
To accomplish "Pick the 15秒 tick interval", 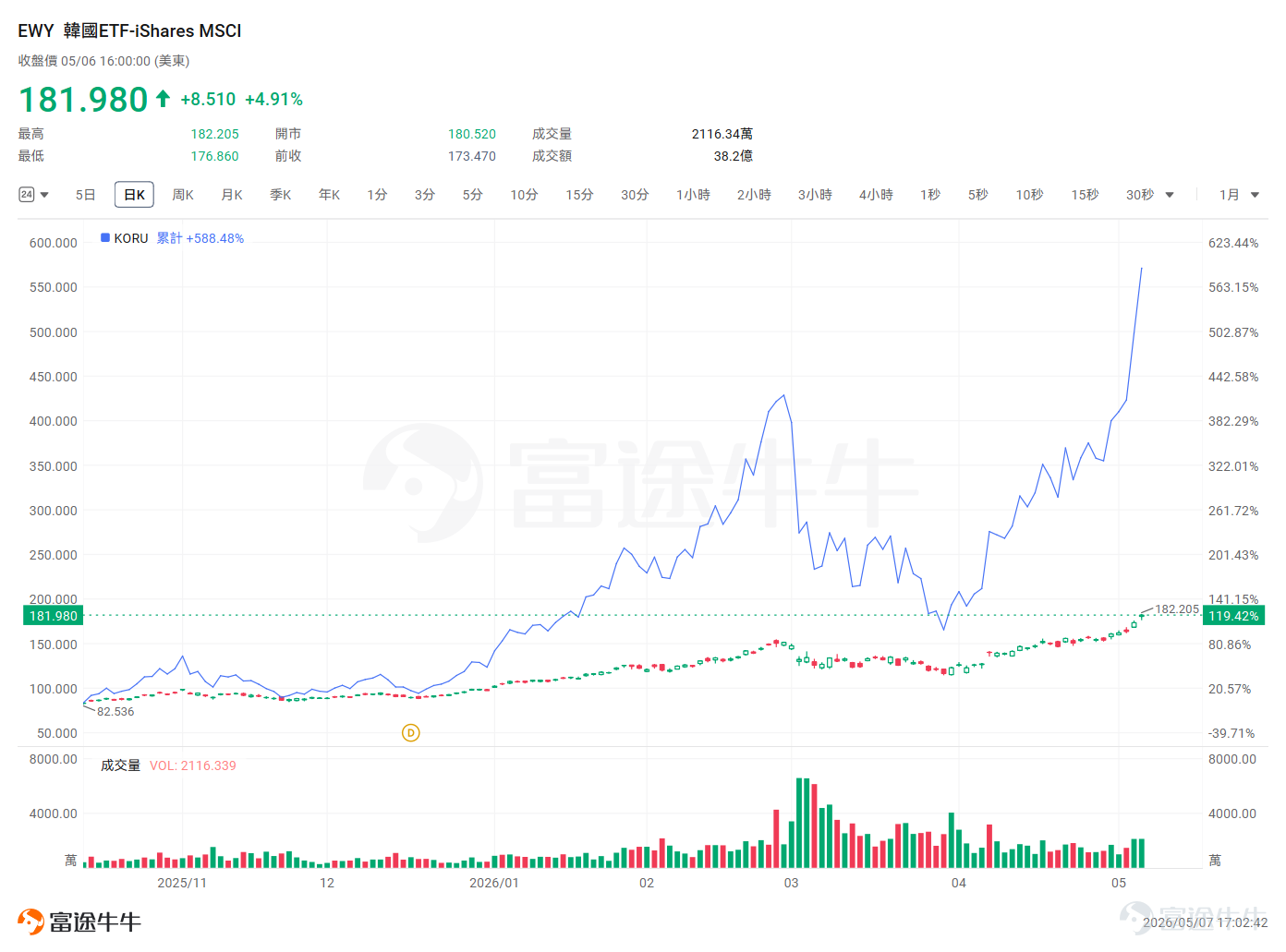I will click(1085, 195).
